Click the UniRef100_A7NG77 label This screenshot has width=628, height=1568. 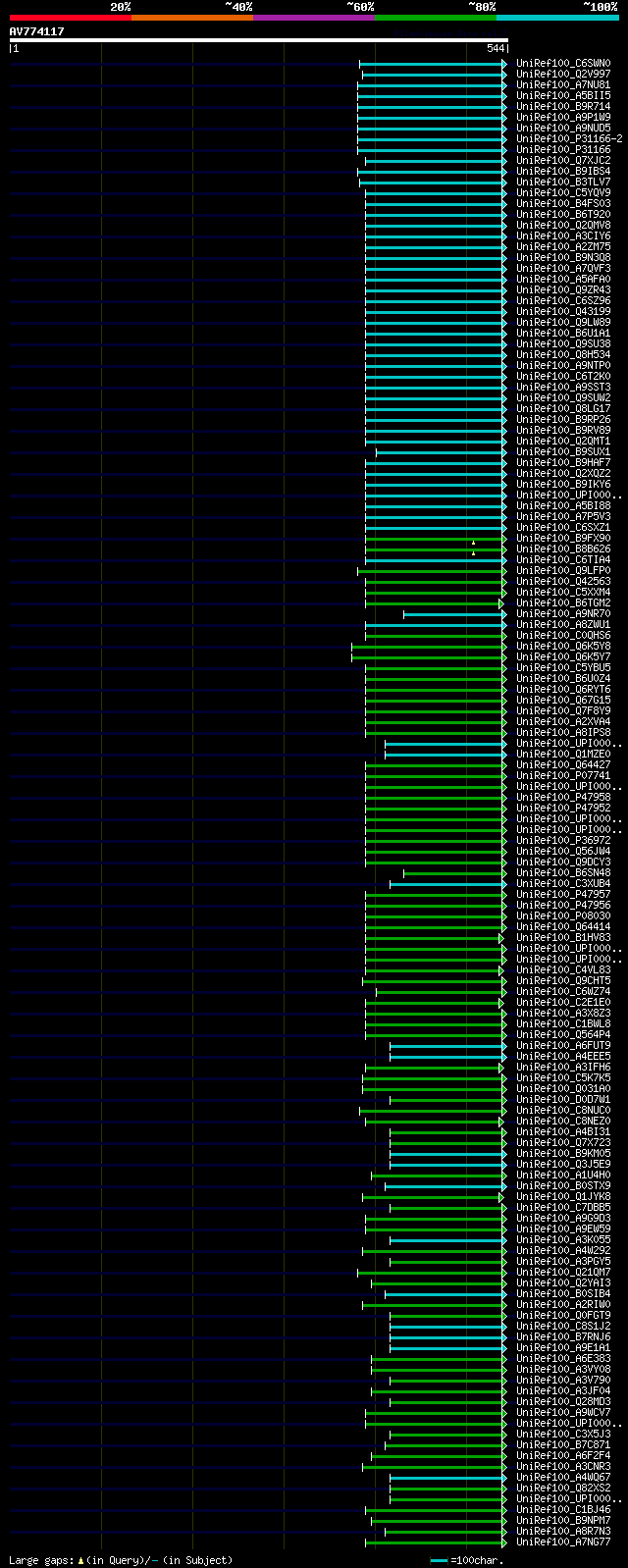[x=563, y=1542]
